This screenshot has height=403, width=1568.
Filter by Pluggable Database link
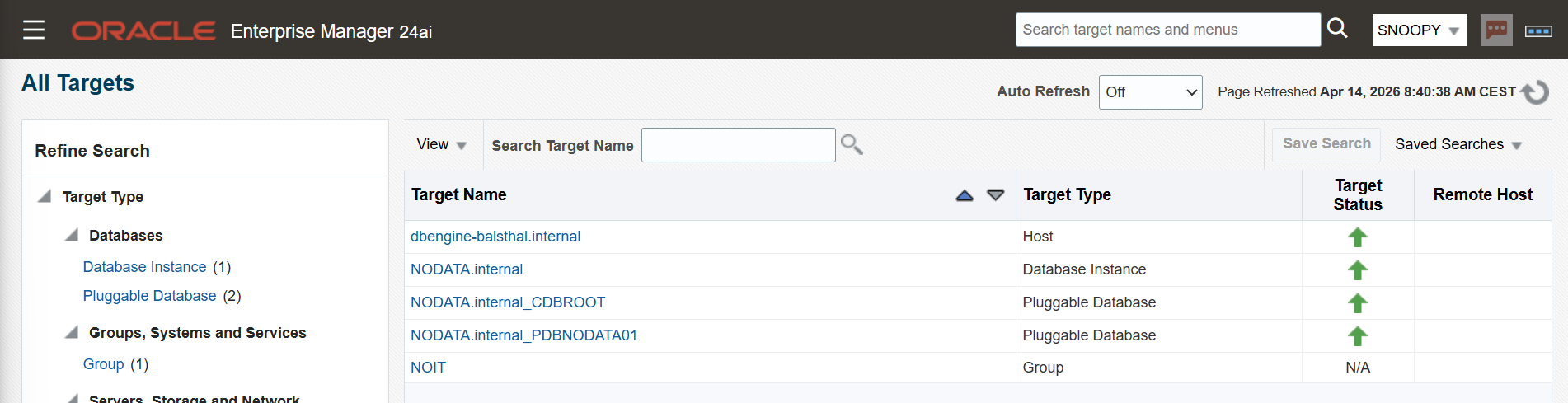tap(149, 296)
